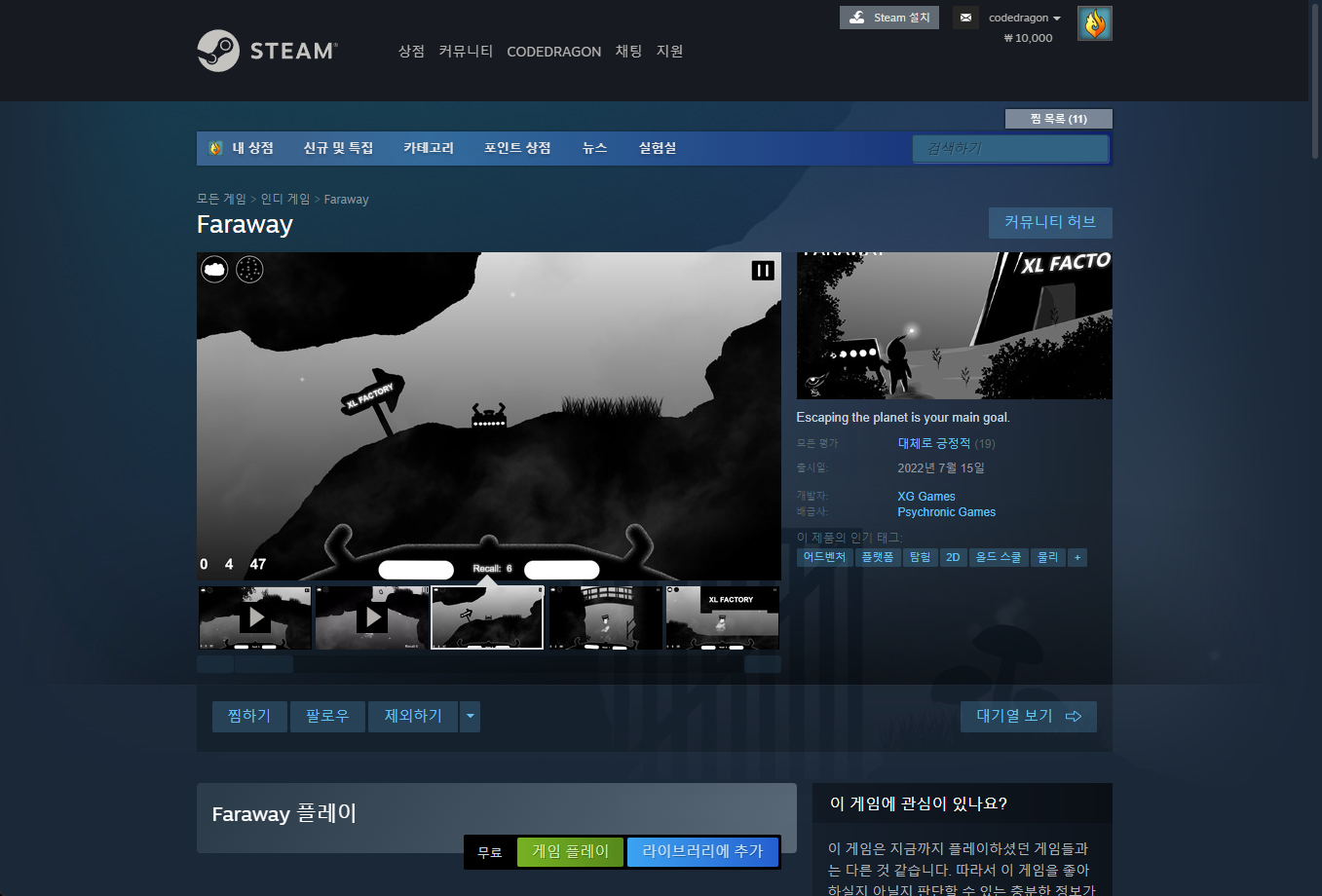Go to 모든 게임 breadcrumb
This screenshot has height=896, width=1322.
point(221,199)
